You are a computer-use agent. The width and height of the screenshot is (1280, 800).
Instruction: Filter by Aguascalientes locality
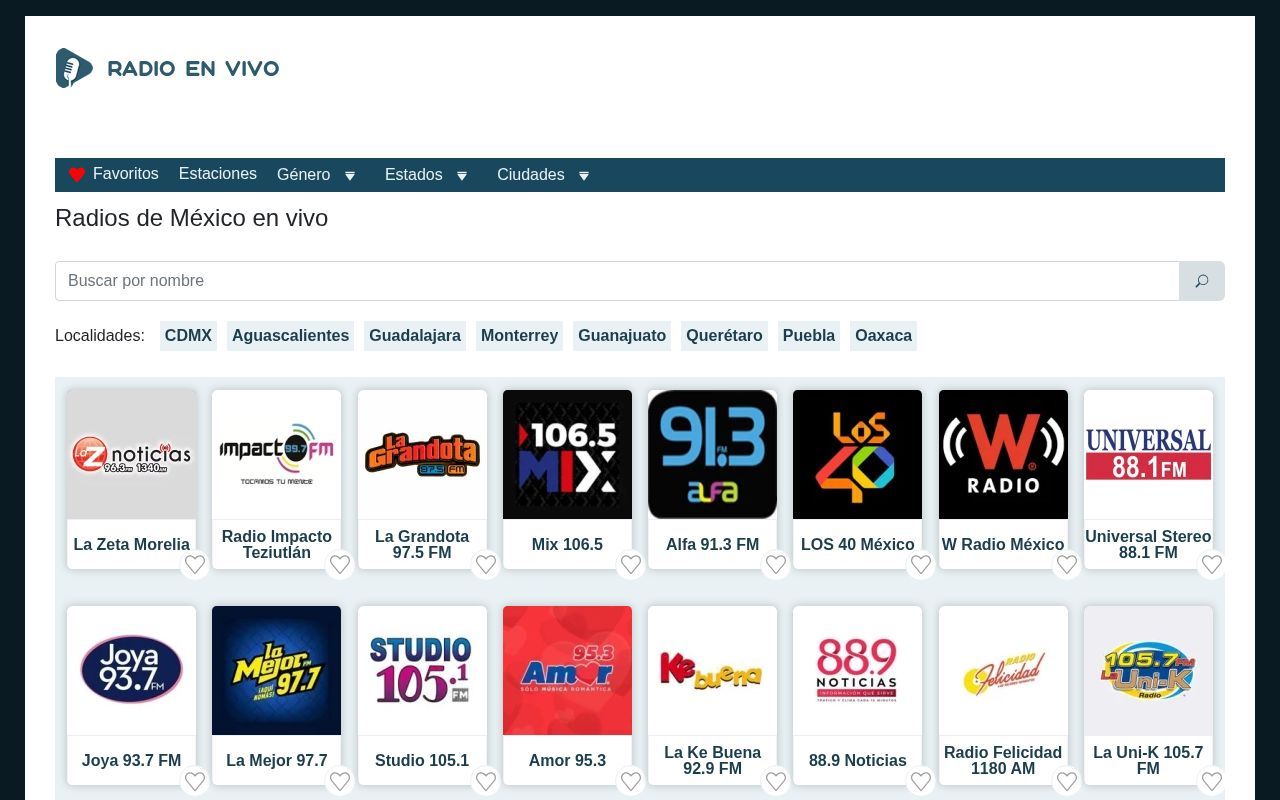[290, 336]
